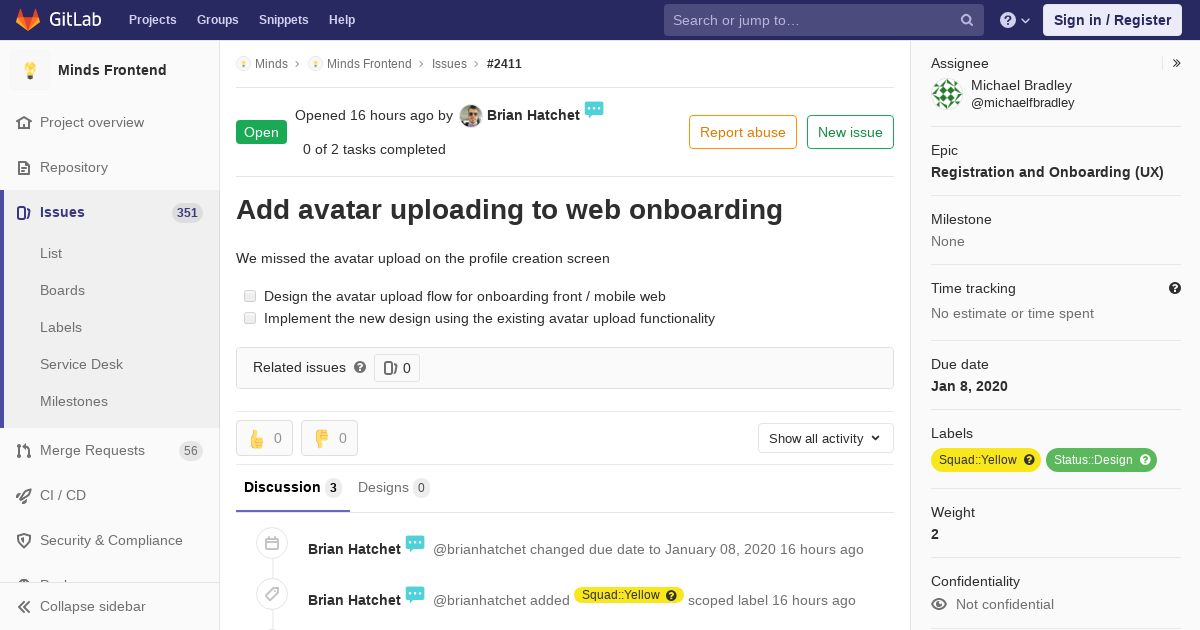Click the Minds breadcrumb icon
This screenshot has width=1200, height=630.
pos(243,63)
